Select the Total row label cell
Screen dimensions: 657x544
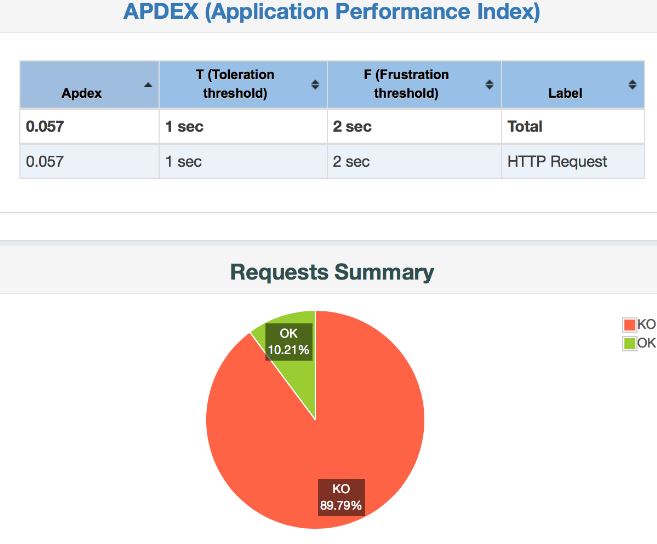tap(573, 127)
